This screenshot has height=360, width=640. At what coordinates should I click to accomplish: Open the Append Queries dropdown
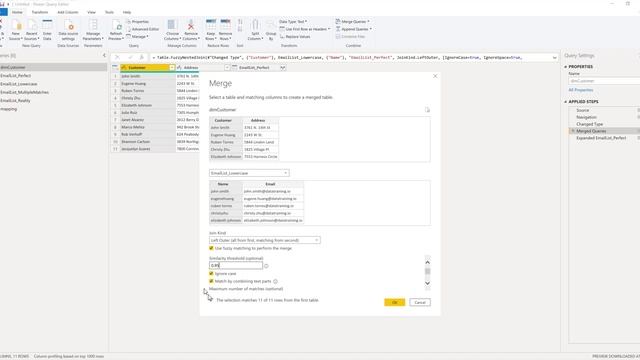point(353,29)
